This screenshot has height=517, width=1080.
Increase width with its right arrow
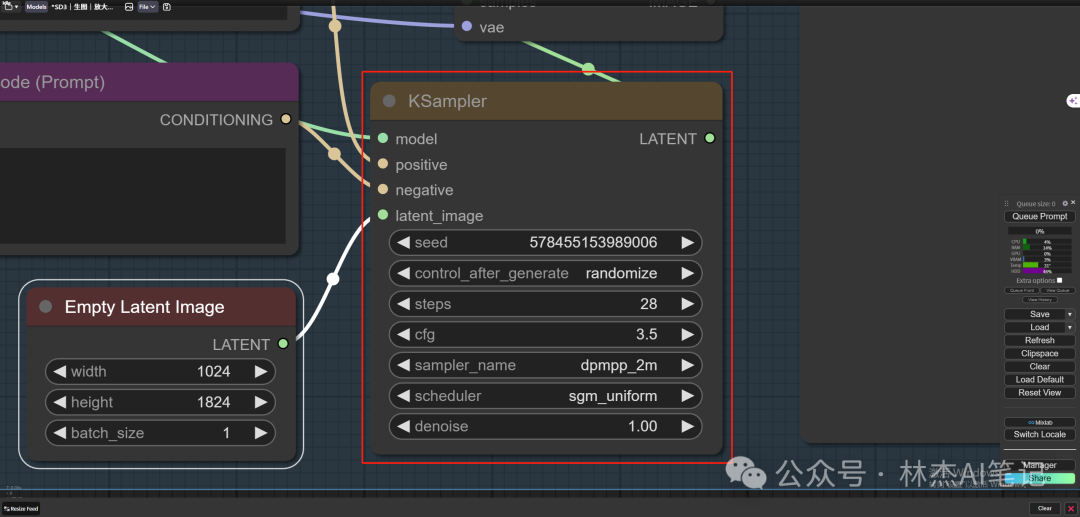tap(260, 372)
